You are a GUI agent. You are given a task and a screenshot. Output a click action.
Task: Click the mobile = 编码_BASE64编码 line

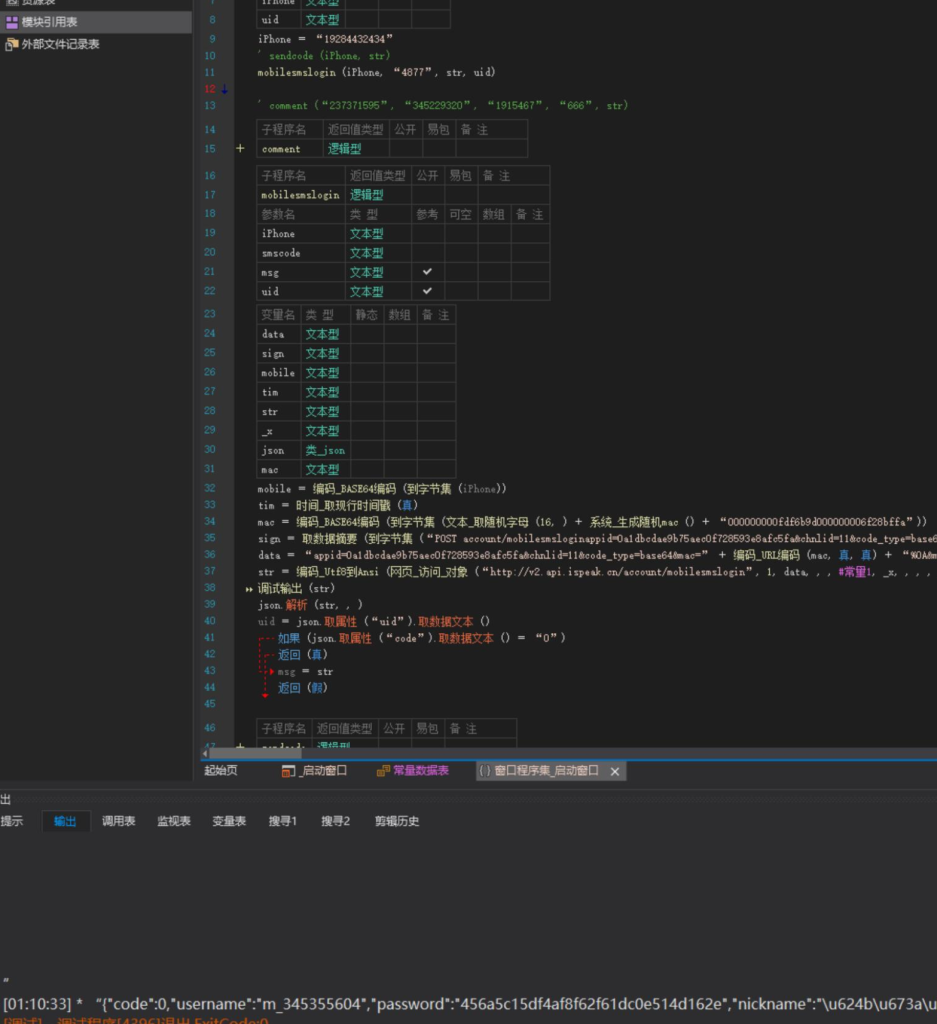coord(382,489)
